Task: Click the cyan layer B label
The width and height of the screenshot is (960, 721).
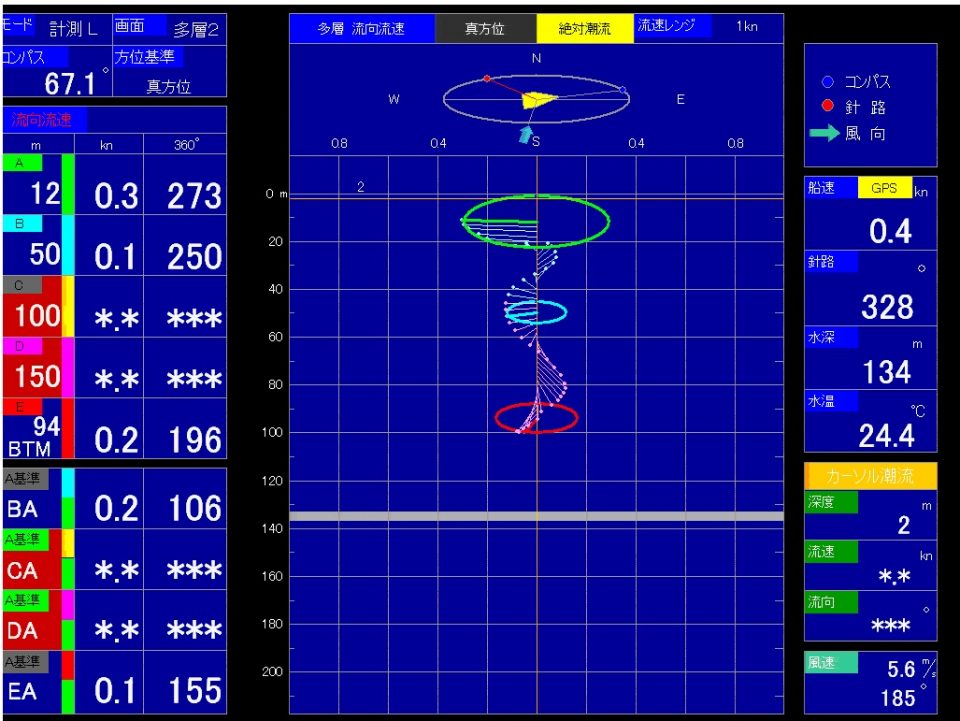Action: pyautogui.click(x=22, y=223)
